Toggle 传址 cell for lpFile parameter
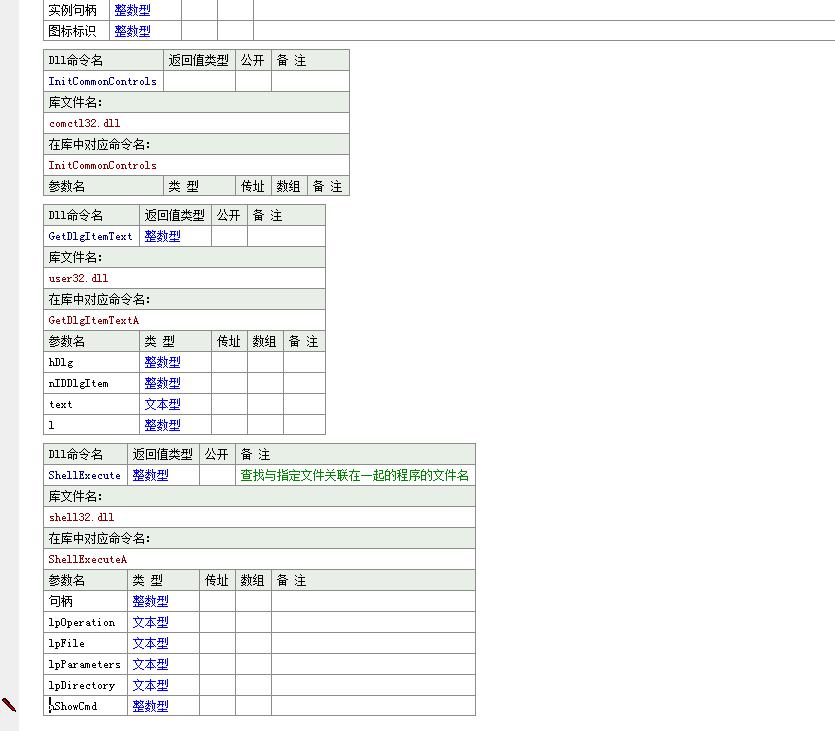This screenshot has width=835, height=731. [x=217, y=643]
